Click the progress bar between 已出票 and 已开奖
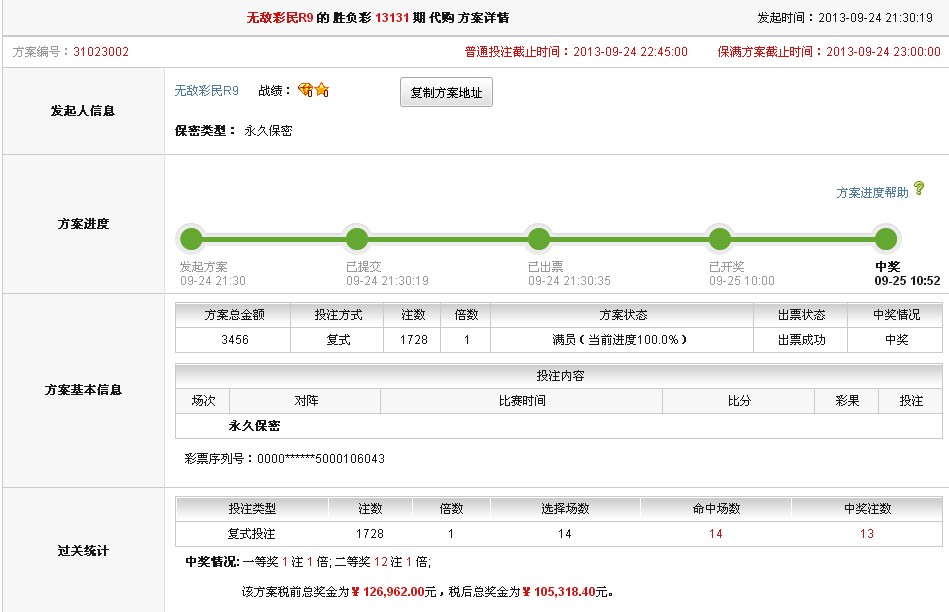The width and height of the screenshot is (949, 612). pyautogui.click(x=629, y=239)
